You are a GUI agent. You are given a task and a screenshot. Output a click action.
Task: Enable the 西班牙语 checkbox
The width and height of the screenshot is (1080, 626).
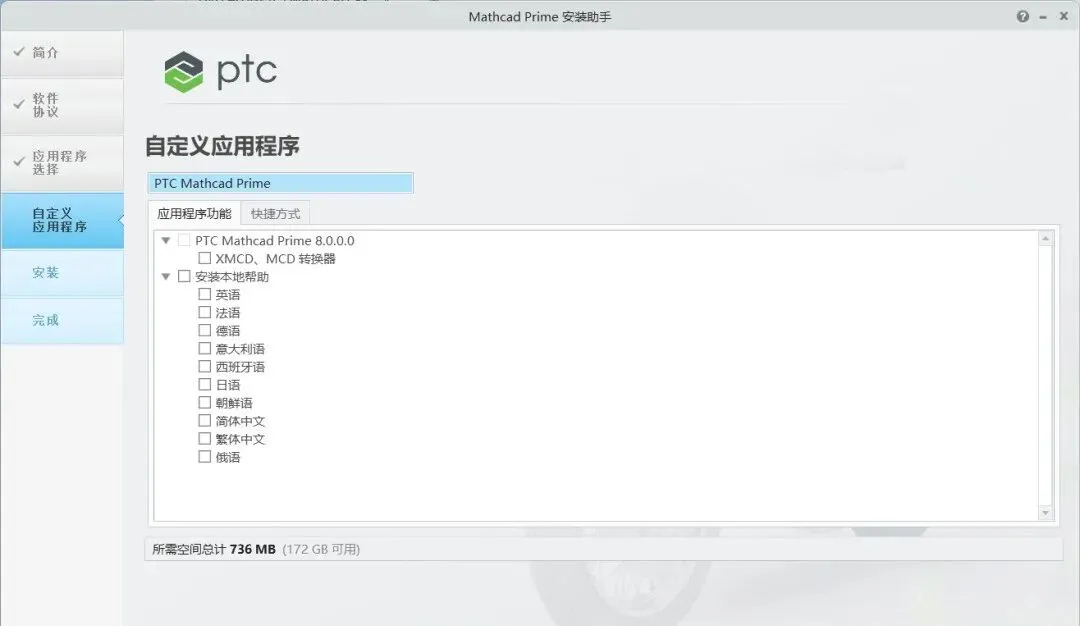tap(205, 366)
